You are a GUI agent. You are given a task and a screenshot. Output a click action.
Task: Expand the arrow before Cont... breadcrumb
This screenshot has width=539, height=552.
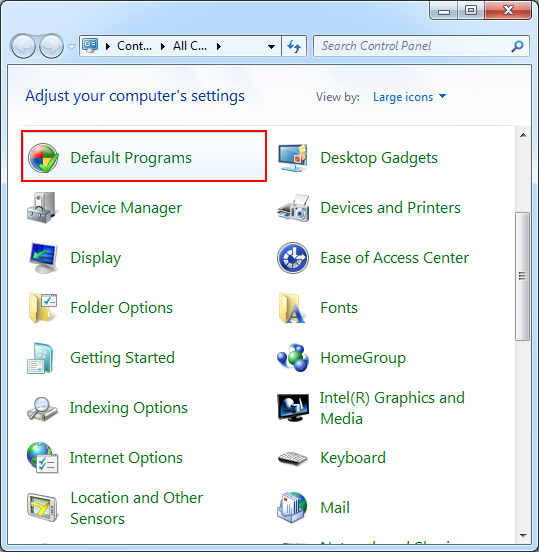(x=108, y=46)
